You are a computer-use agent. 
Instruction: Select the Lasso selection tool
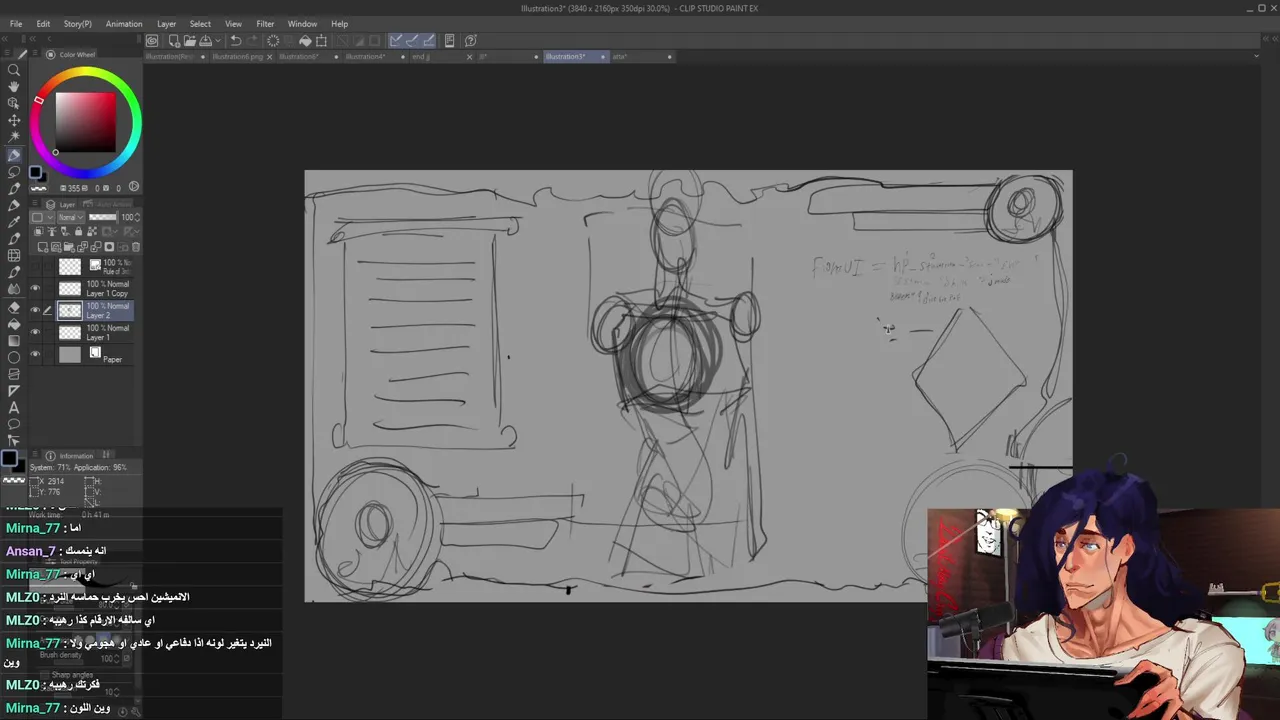[14, 172]
